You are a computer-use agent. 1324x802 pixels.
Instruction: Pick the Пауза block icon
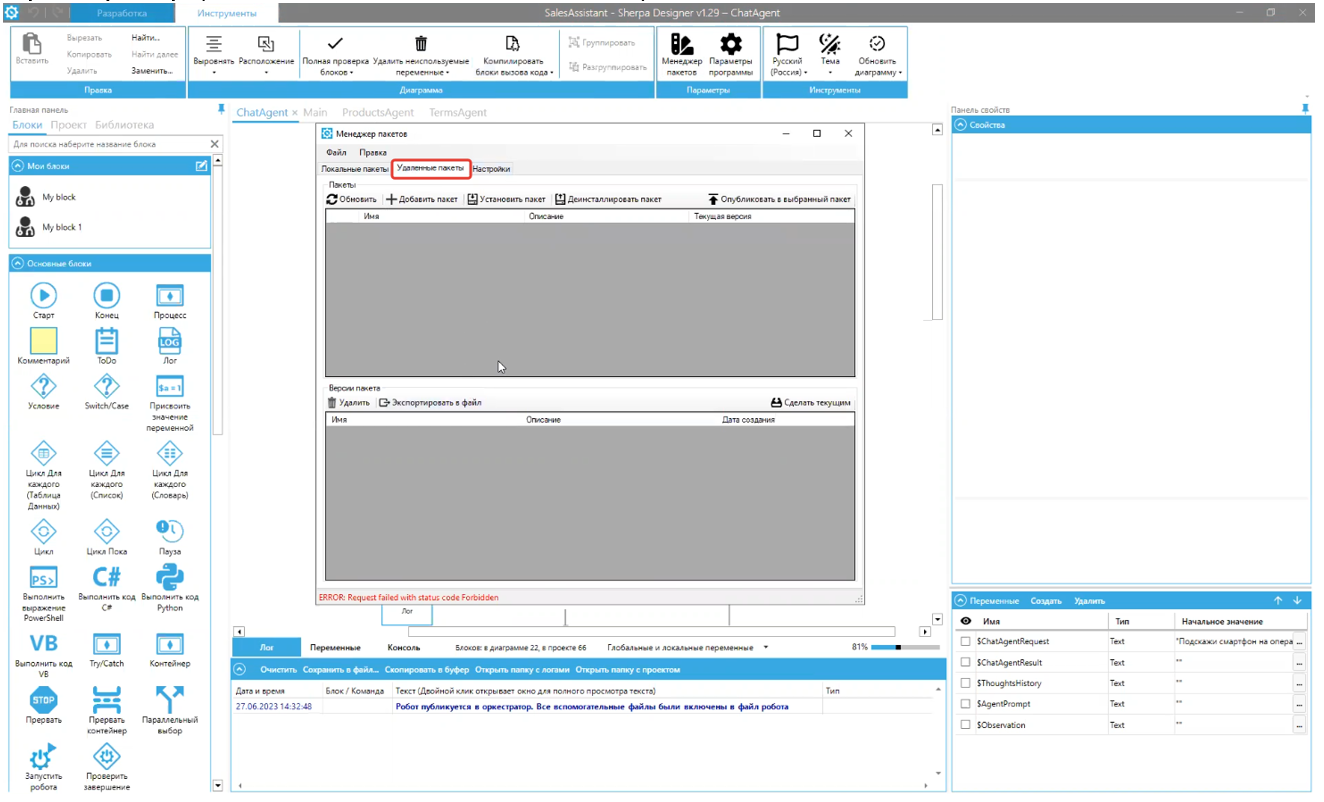point(170,531)
